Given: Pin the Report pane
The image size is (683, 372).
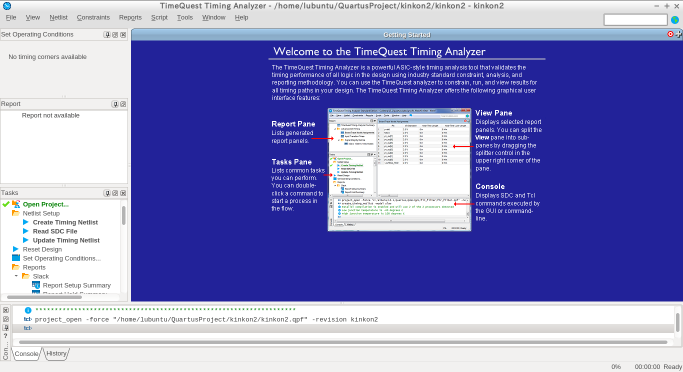Looking at the screenshot, I should click(115, 104).
